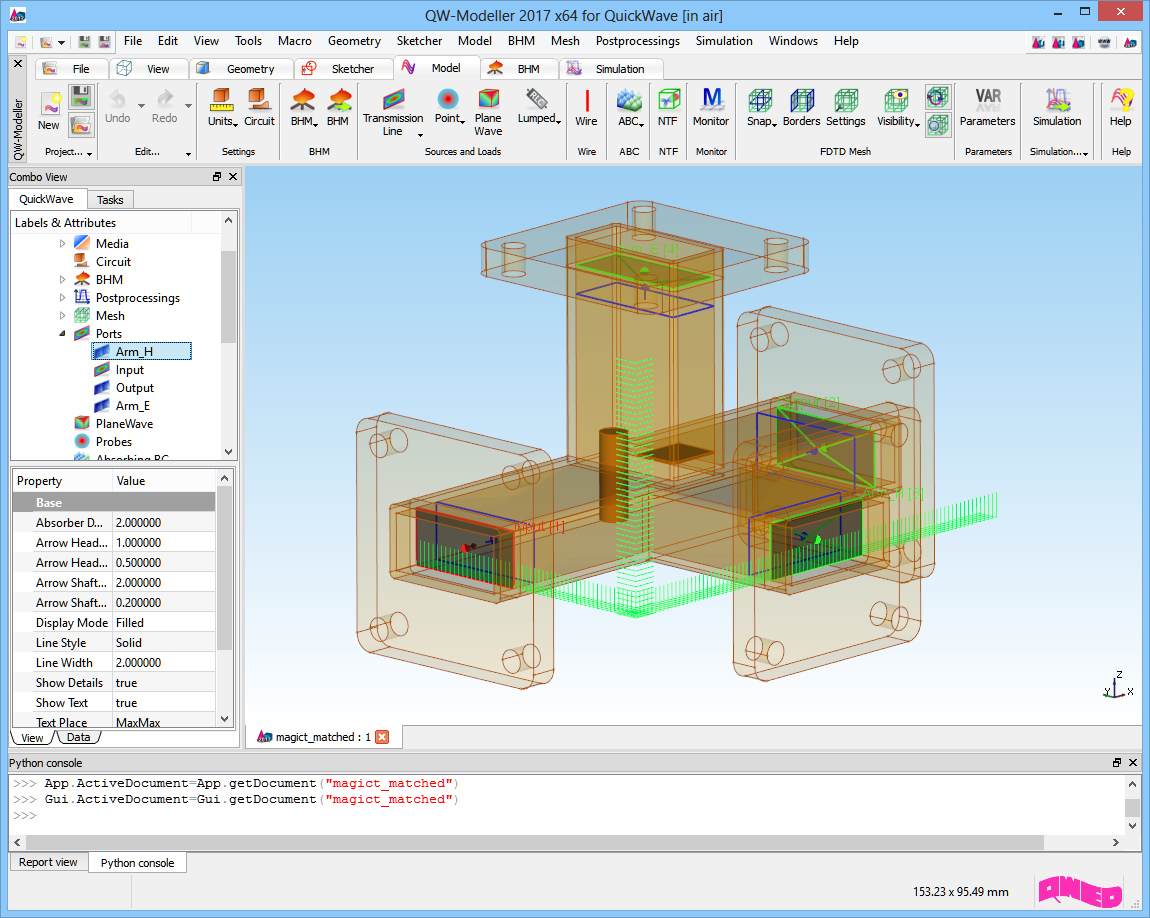Click the Redo arrow icon
1150x918 pixels.
(165, 98)
